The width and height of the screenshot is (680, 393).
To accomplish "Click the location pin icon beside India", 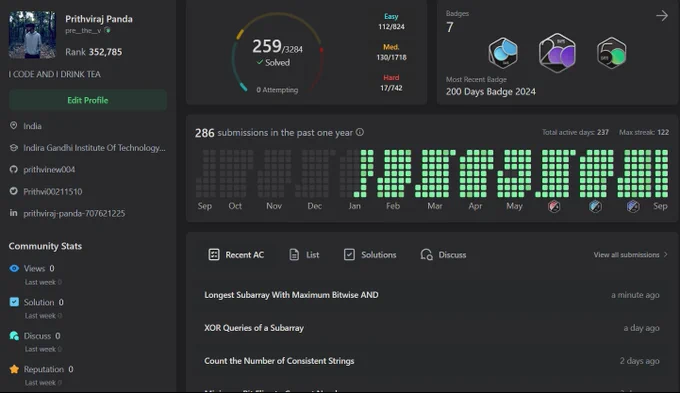I will tap(14, 125).
